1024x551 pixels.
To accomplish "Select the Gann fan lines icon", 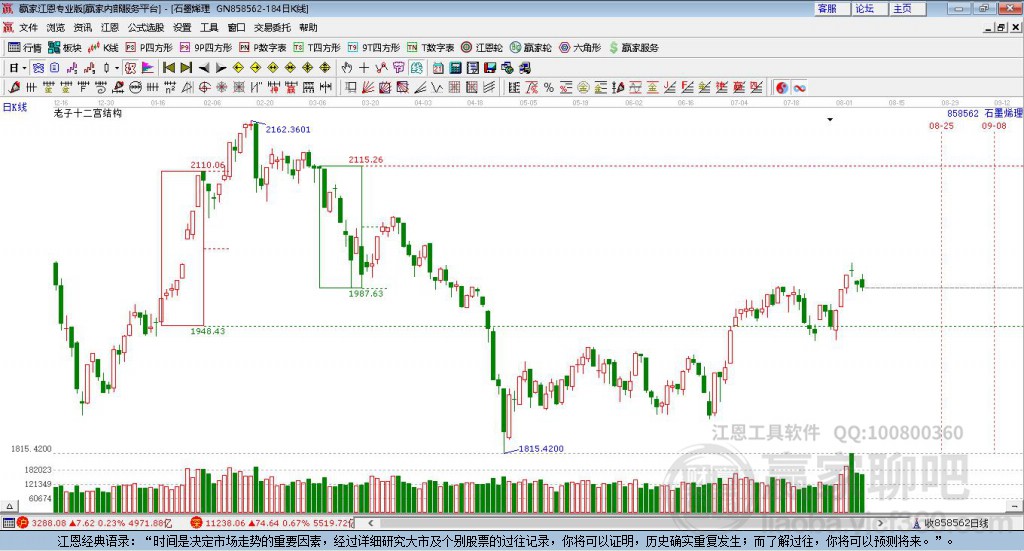I will coord(368,87).
